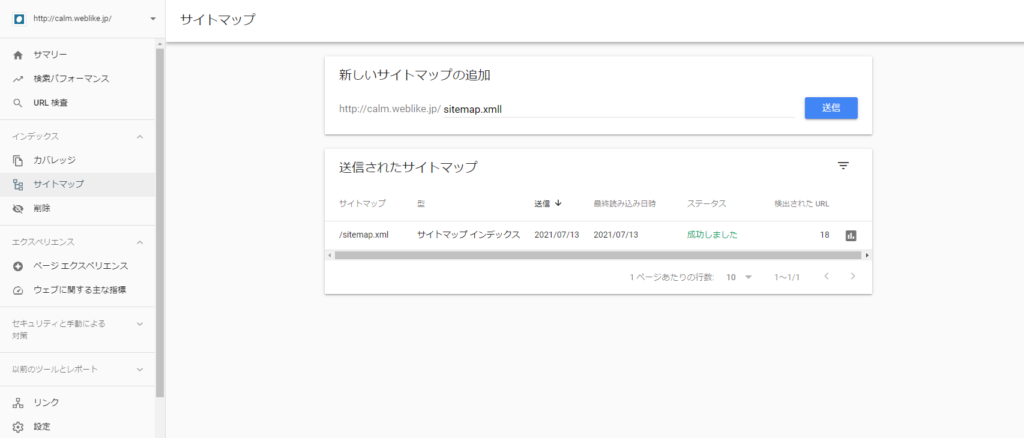Open sitemap.xml bar chart report icon
The width and height of the screenshot is (1024, 438).
pyautogui.click(x=851, y=235)
